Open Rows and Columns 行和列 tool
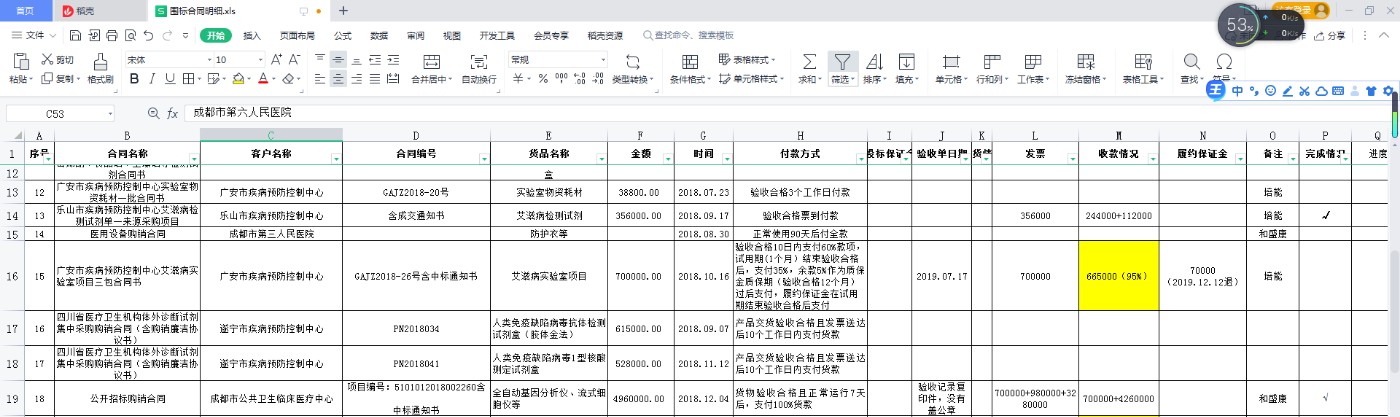The image size is (1400, 417). 992,68
